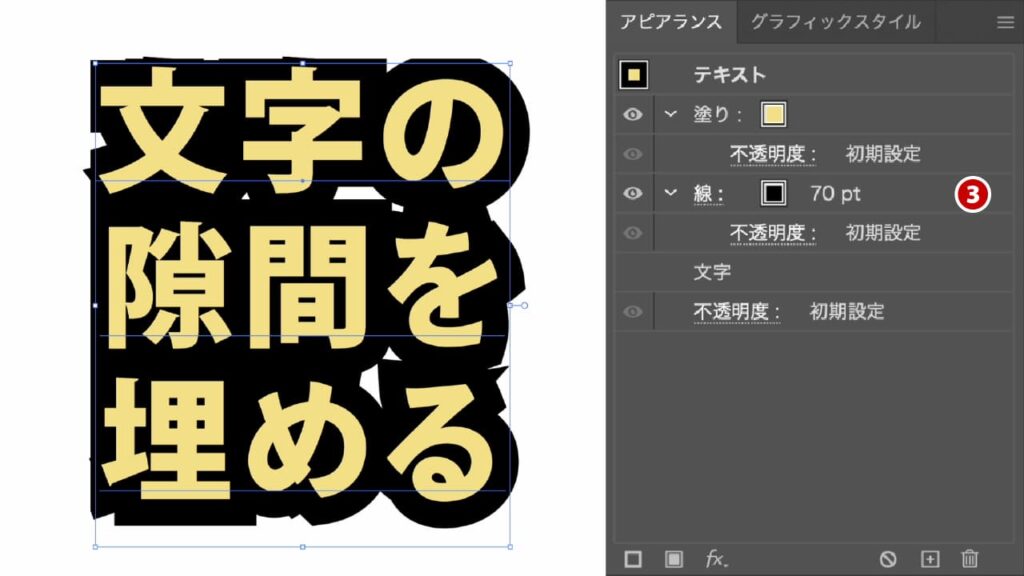Toggle visibility of the stroke's 不透明度 row
The image size is (1024, 576).
tap(632, 233)
